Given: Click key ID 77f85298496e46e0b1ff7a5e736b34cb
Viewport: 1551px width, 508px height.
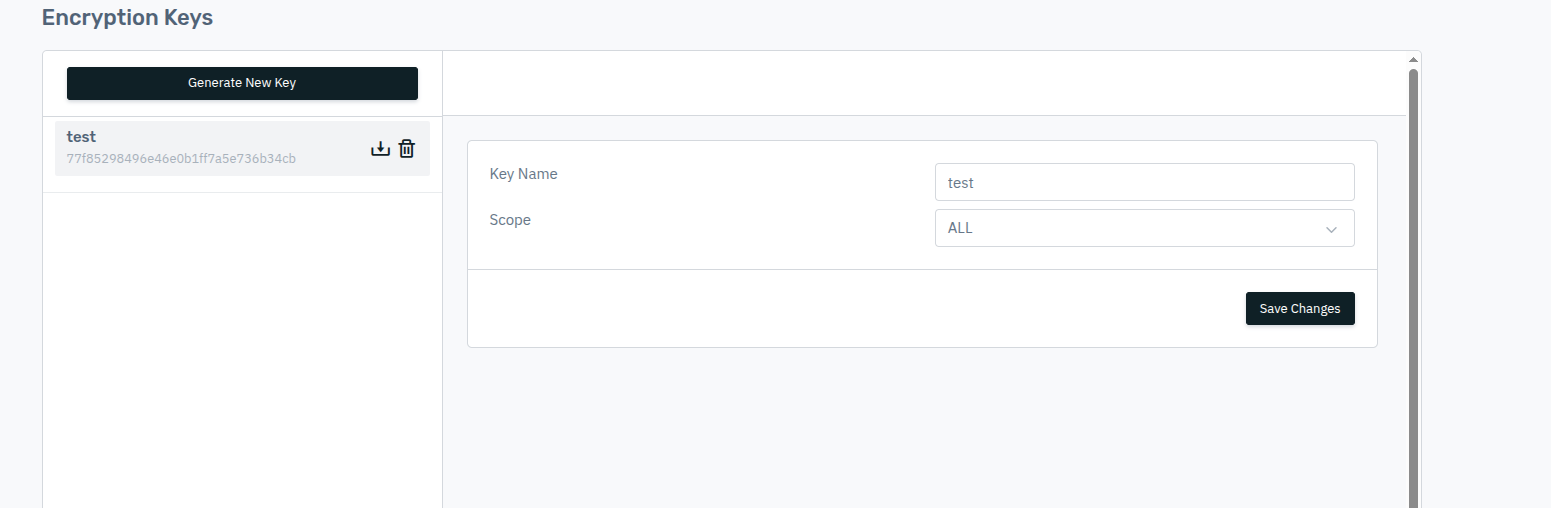Looking at the screenshot, I should tap(181, 159).
